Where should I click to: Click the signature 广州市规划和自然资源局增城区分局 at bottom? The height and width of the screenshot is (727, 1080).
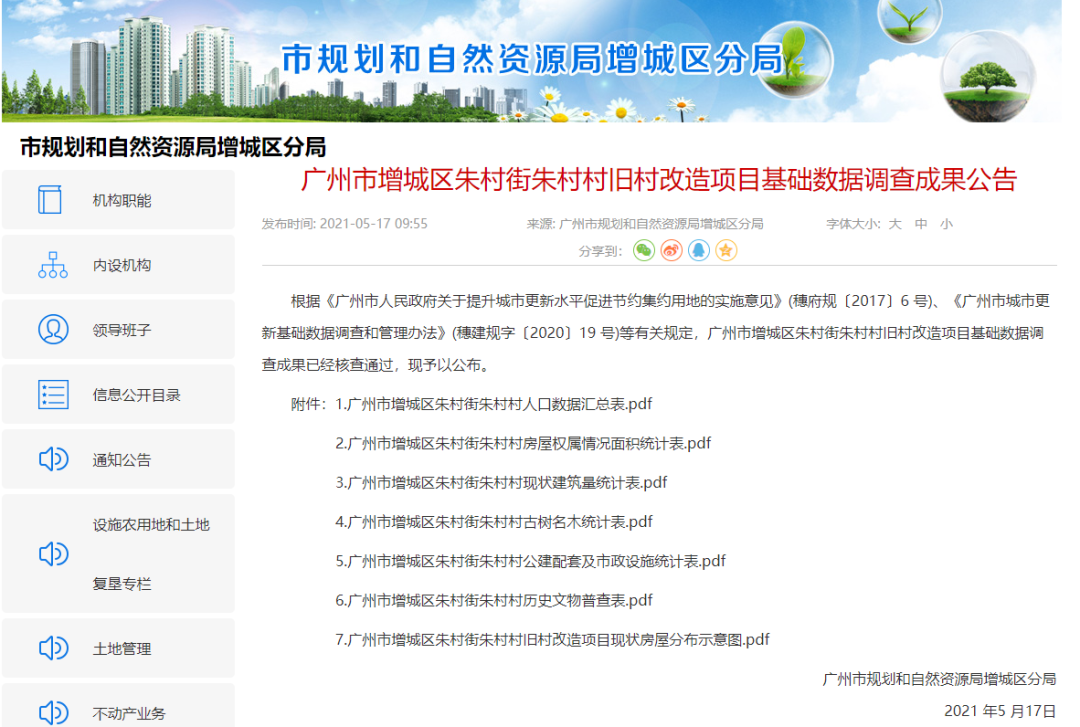[x=939, y=679]
